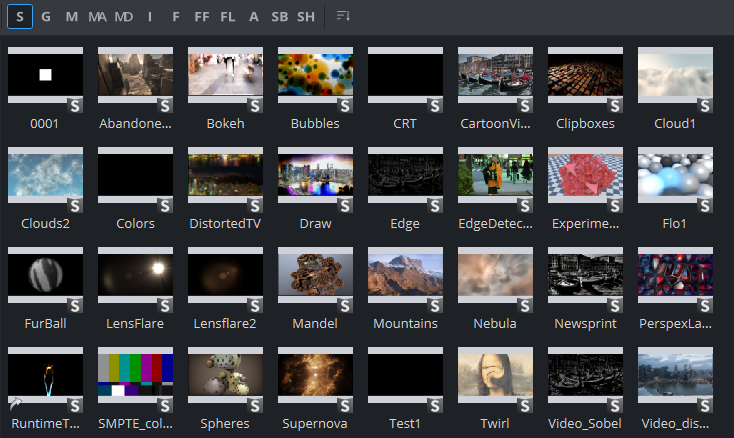Choose the Supernova thumbnail
The image size is (734, 438).
315,376
